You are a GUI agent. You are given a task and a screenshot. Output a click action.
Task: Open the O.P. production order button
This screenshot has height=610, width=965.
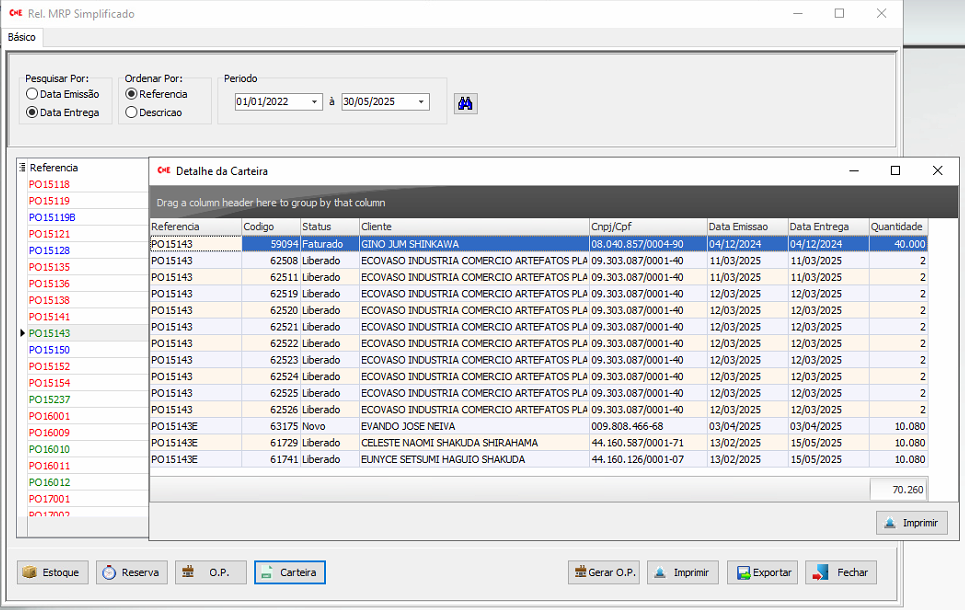[210, 573]
